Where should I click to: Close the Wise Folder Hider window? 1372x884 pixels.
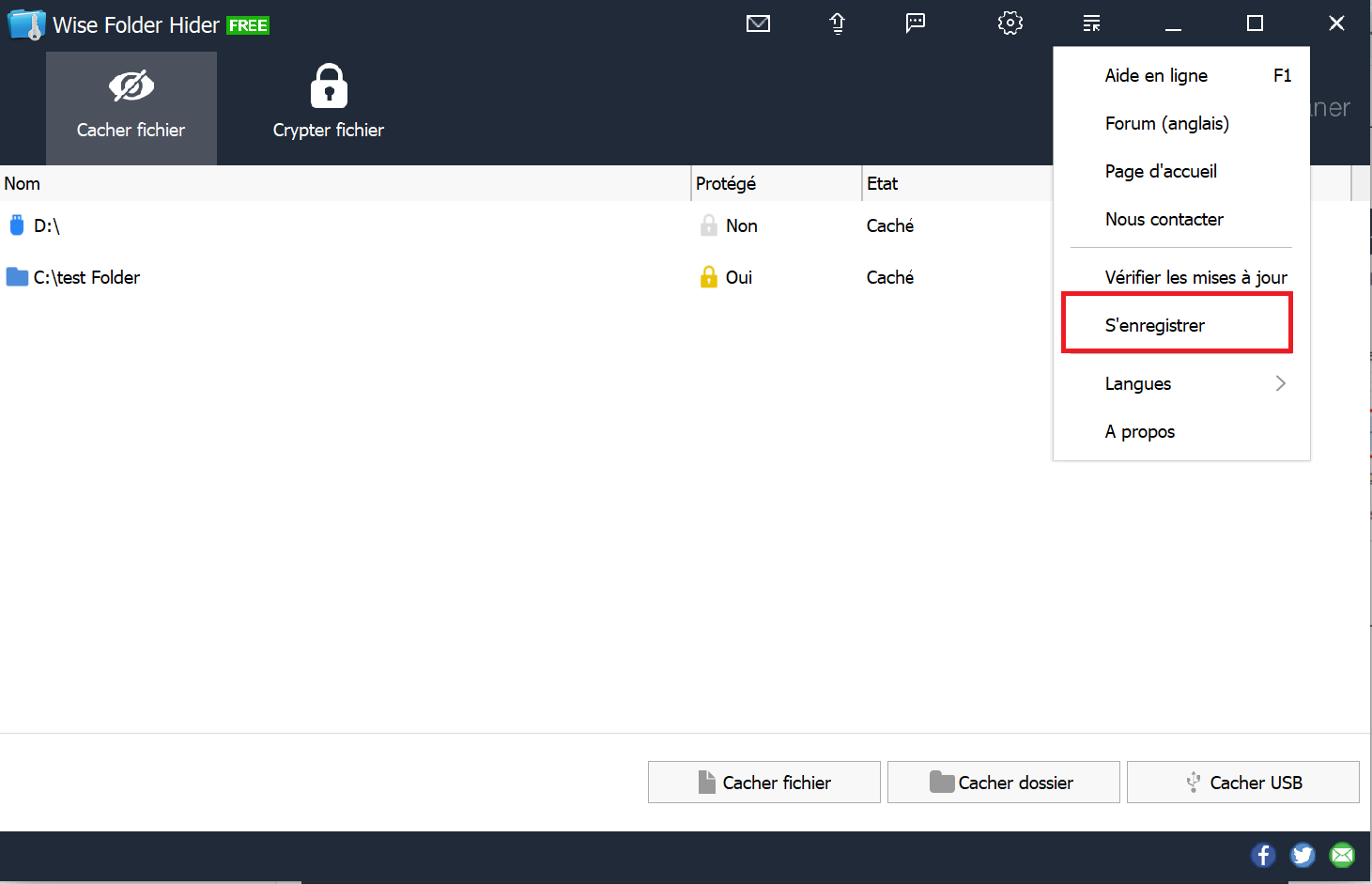tap(1336, 23)
